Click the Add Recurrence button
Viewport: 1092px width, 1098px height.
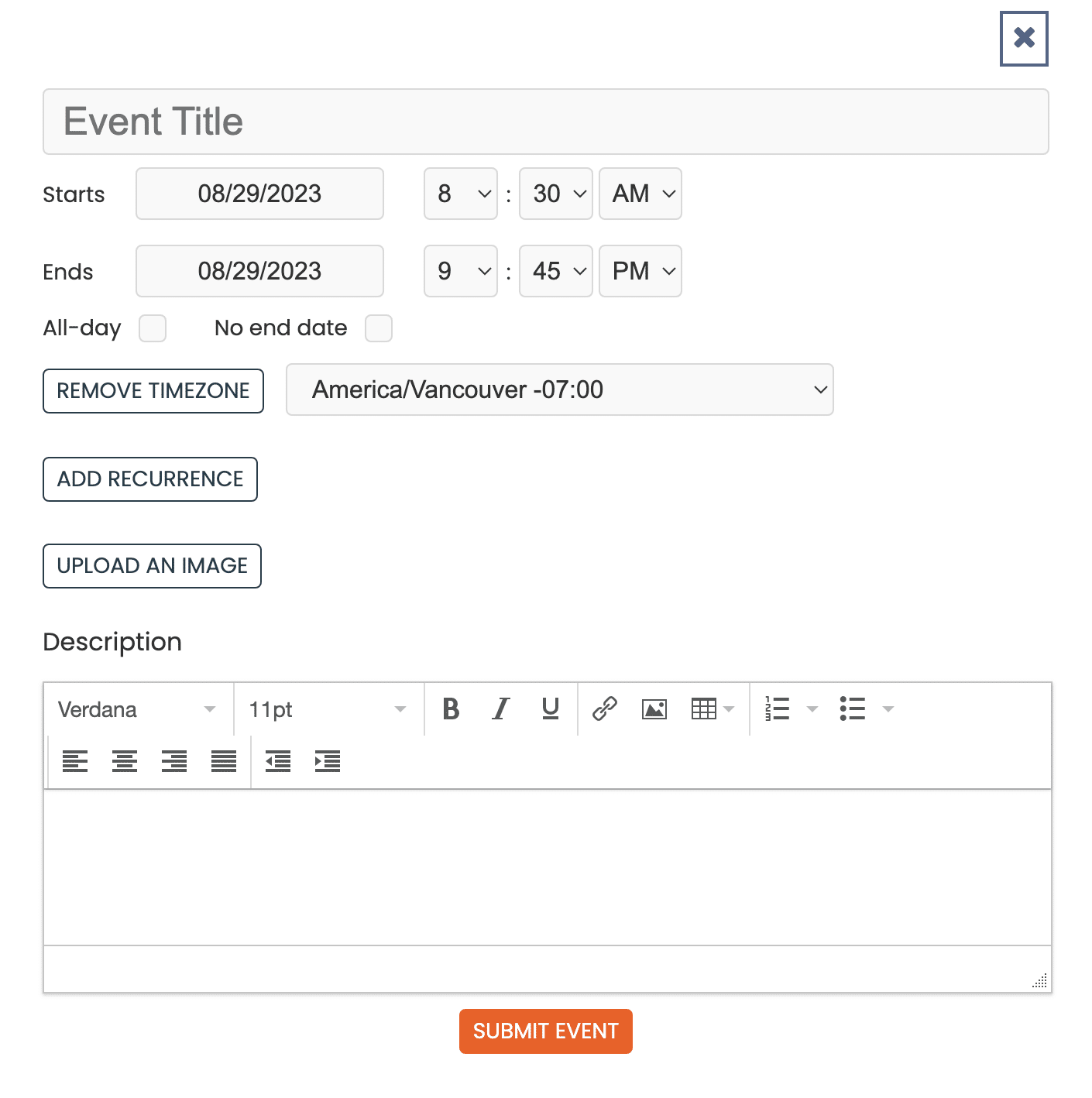[x=149, y=479]
